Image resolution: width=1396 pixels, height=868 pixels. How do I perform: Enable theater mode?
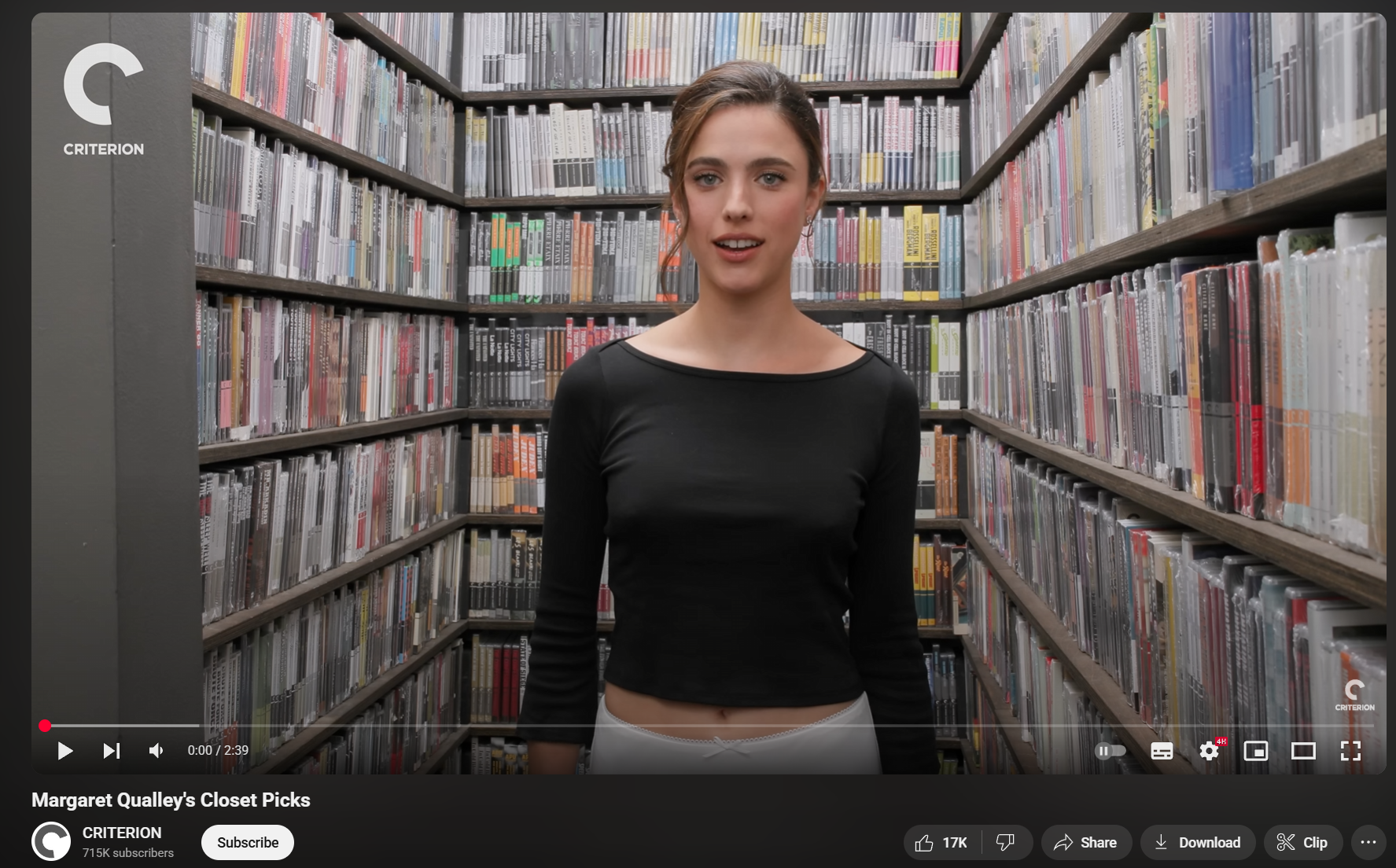click(1303, 751)
